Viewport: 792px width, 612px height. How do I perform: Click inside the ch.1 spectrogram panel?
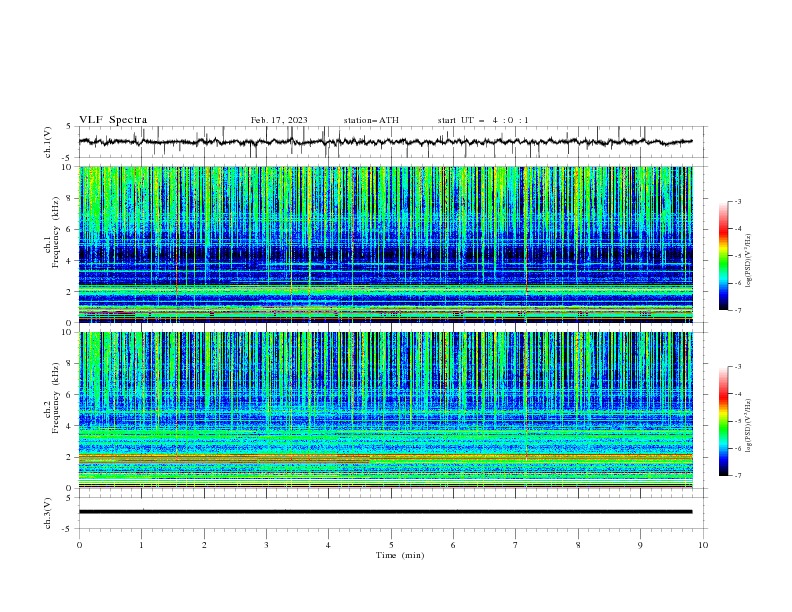point(386,244)
